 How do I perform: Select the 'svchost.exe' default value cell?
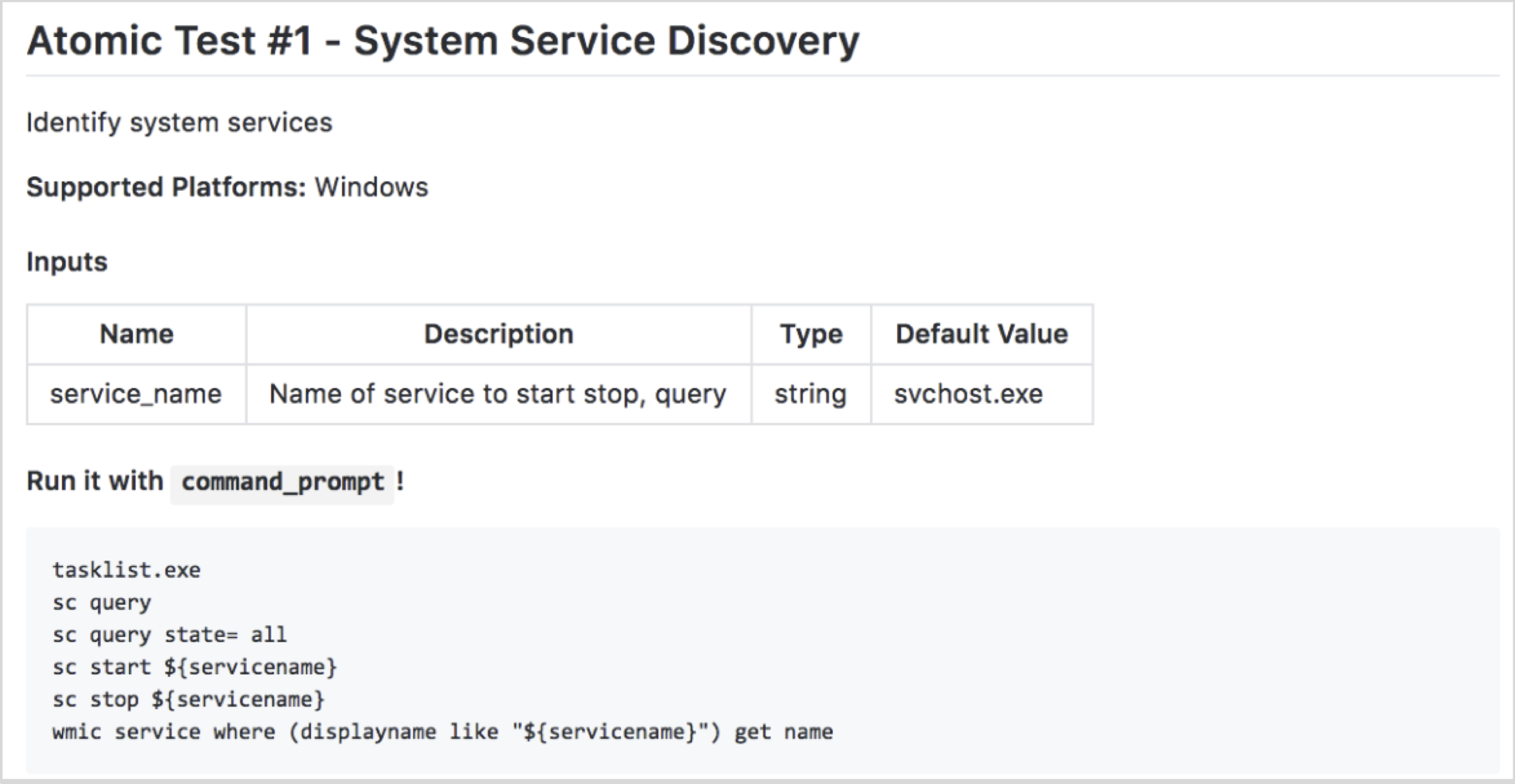[982, 394]
